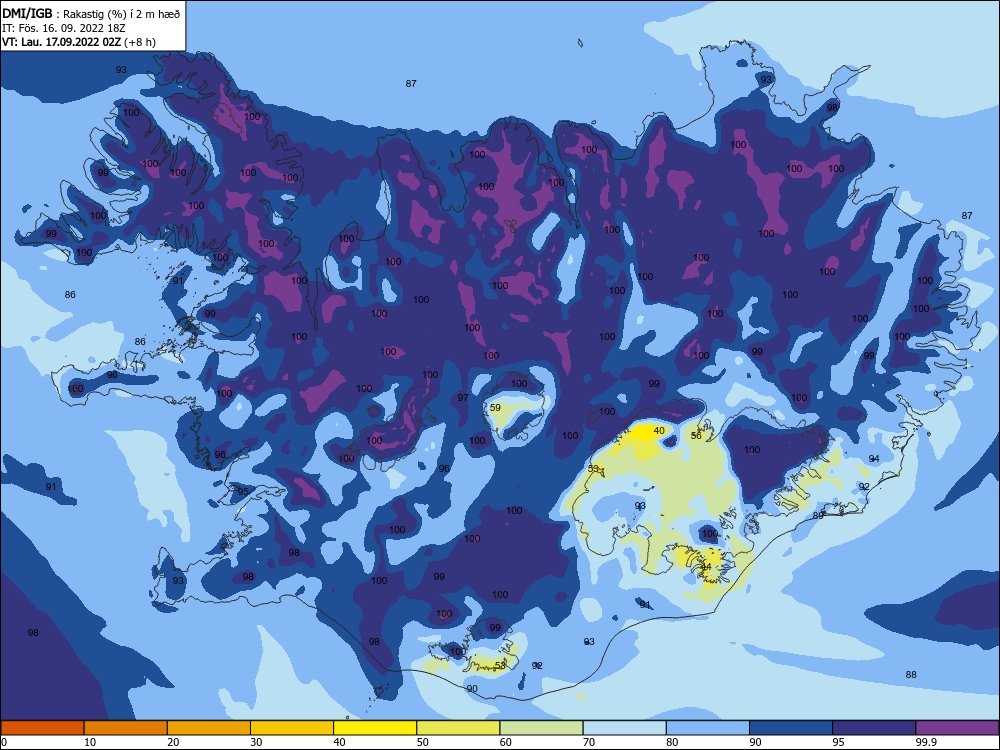Select the 90–95 blue legend swatch

coord(791,728)
